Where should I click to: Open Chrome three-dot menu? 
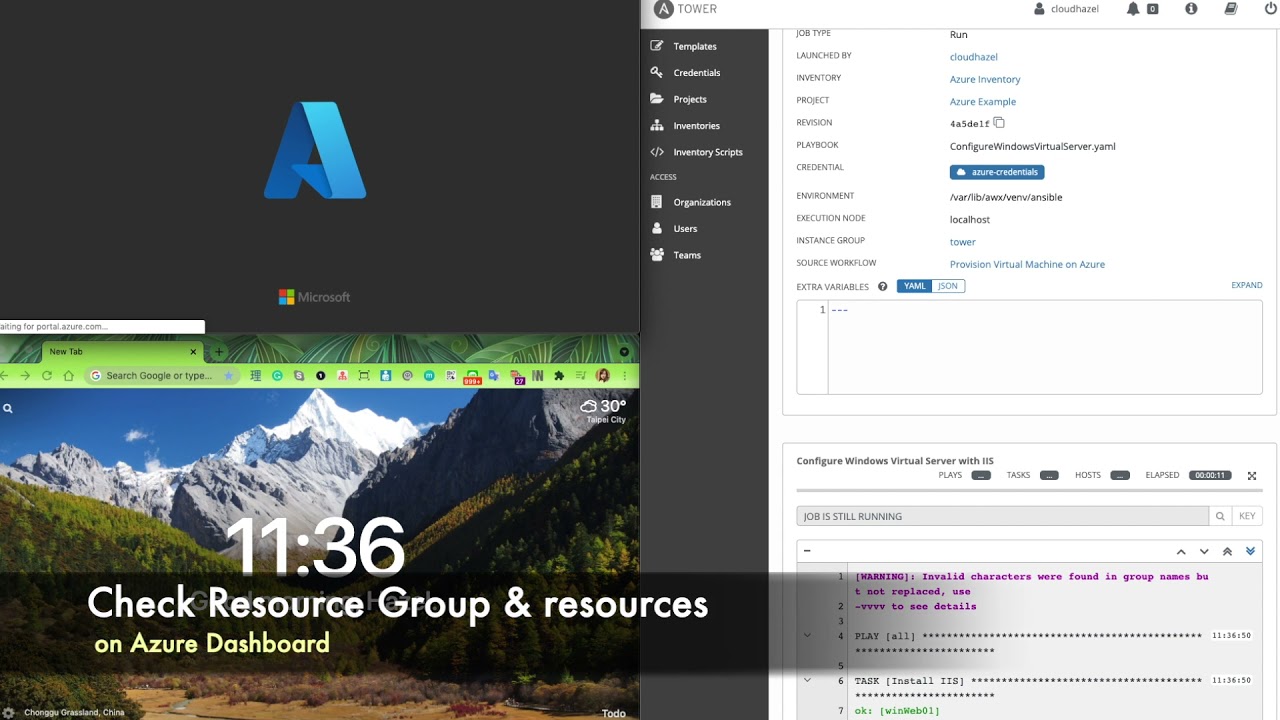[625, 376]
